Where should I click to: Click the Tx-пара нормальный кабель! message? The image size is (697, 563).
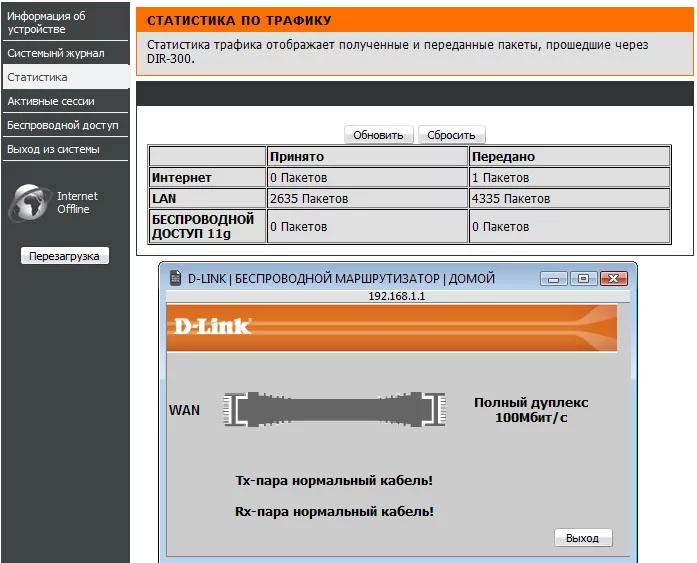coord(334,480)
